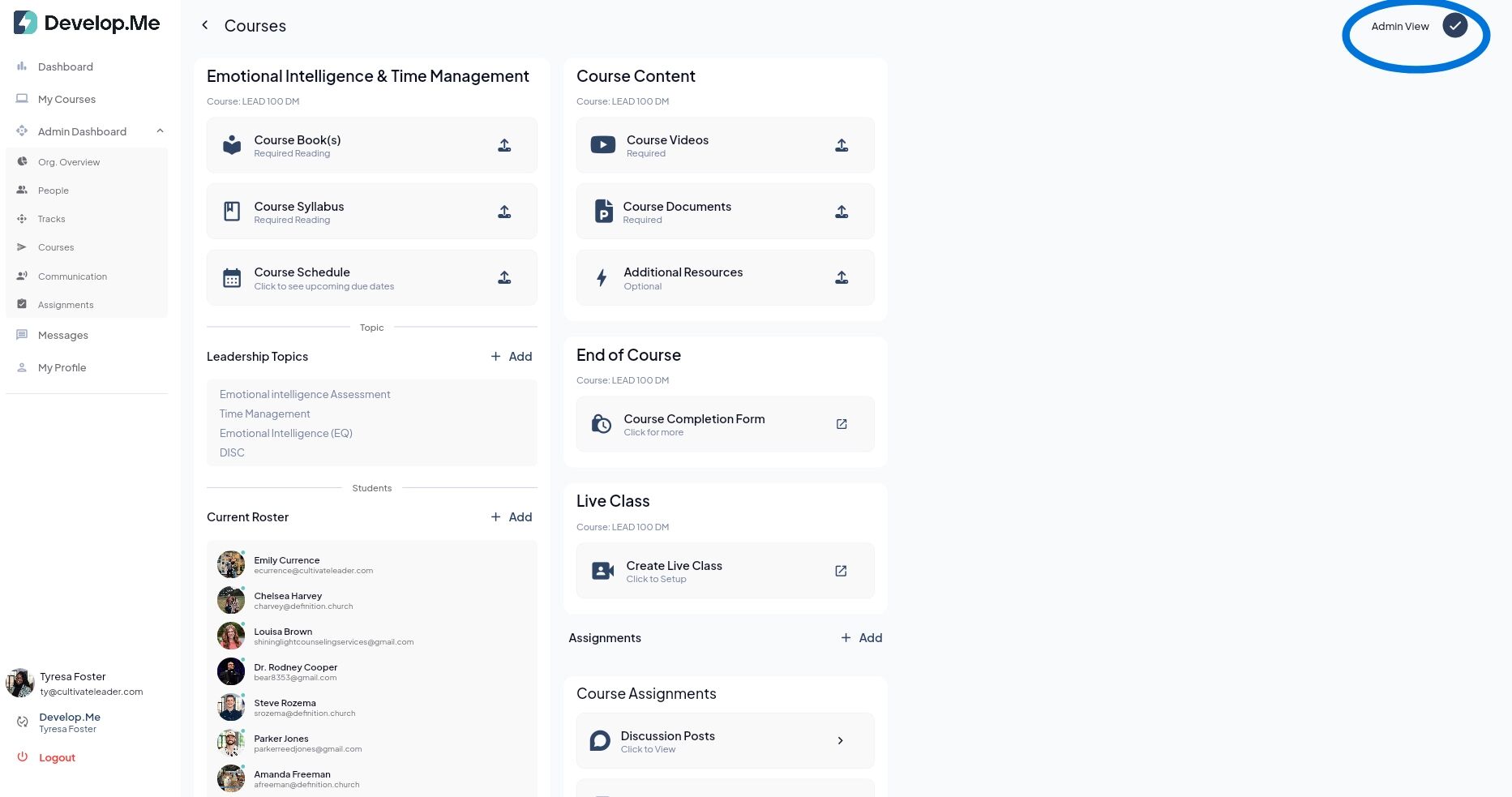The height and width of the screenshot is (797, 1512).
Task: Click the Course Schedule calendar icon
Action: pyautogui.click(x=232, y=278)
